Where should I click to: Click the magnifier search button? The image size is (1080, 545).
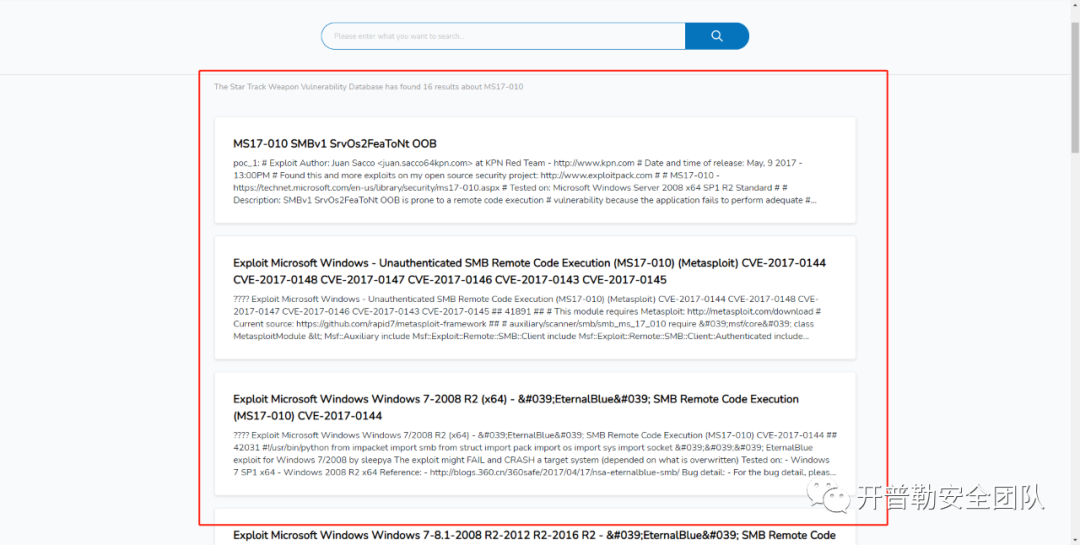[716, 36]
